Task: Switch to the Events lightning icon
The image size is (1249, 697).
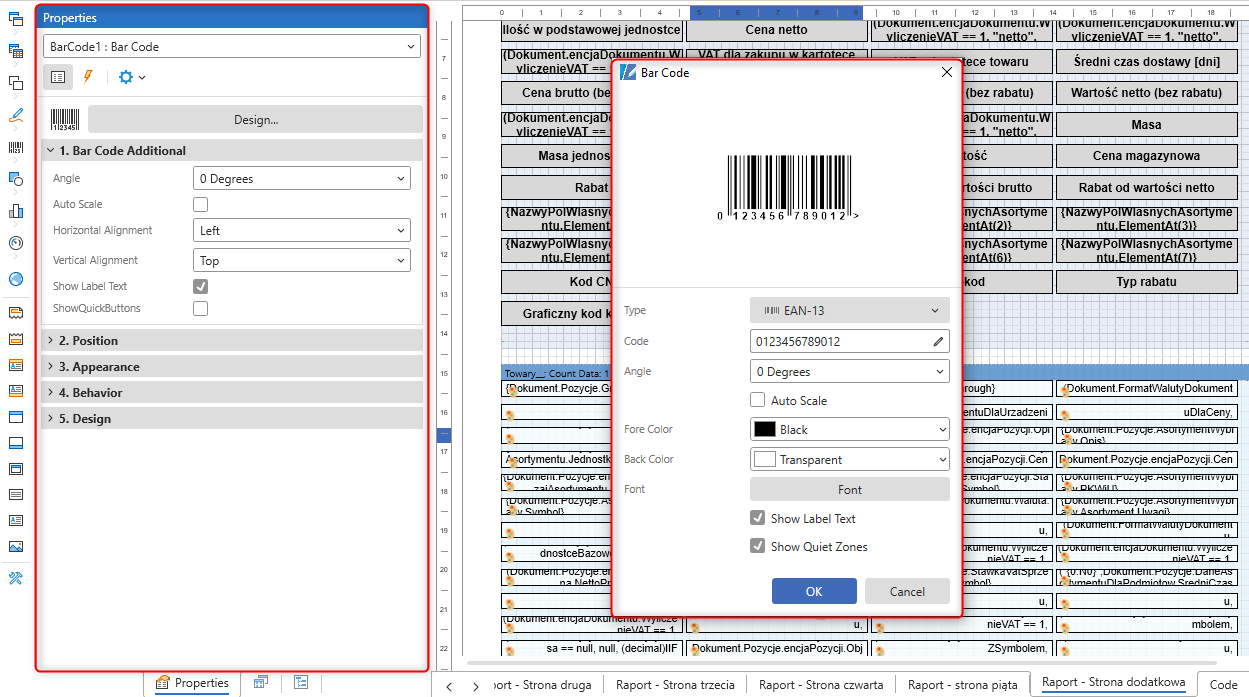Action: [88, 77]
